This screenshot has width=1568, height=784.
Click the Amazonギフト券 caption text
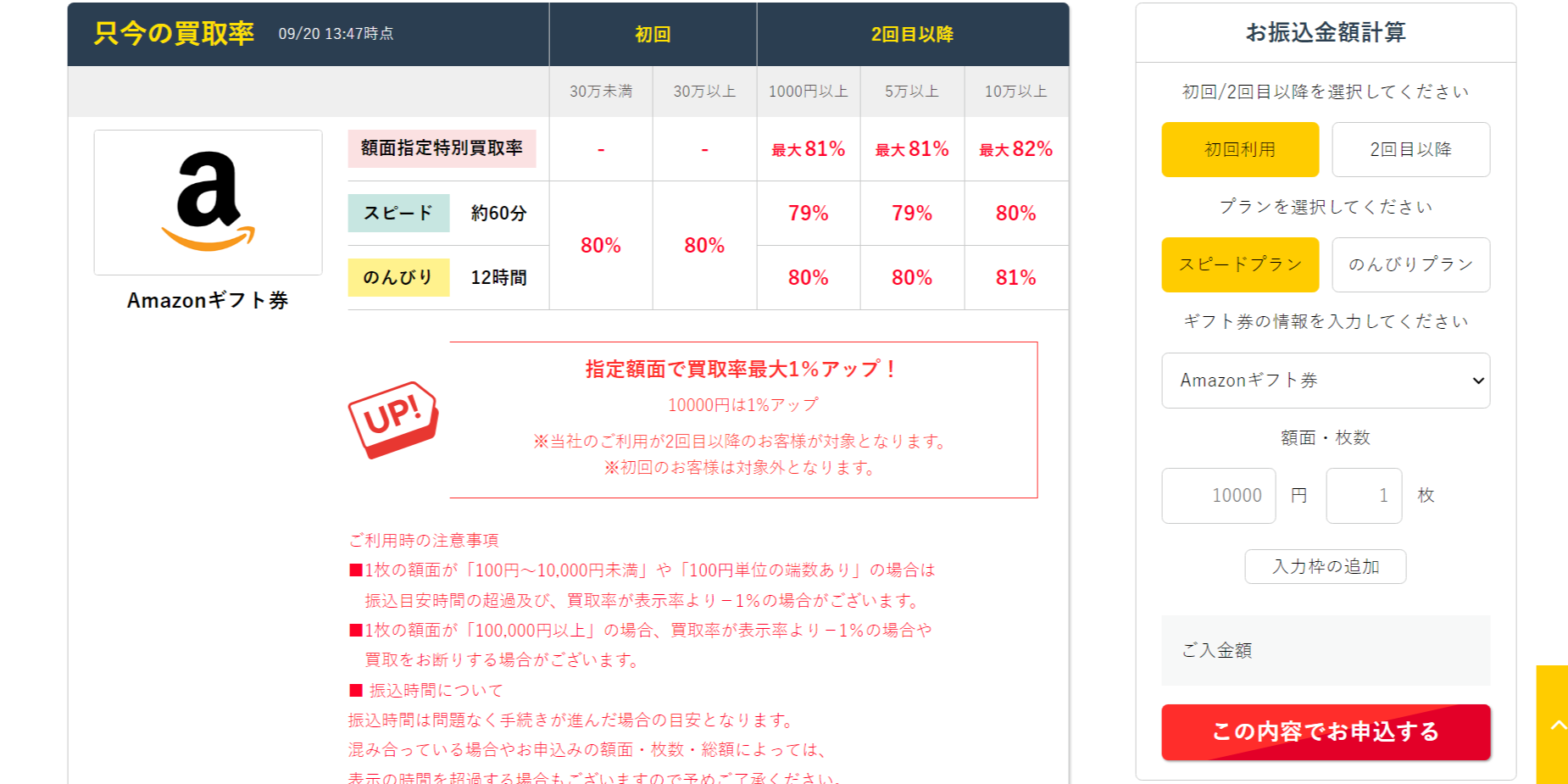pos(208,301)
